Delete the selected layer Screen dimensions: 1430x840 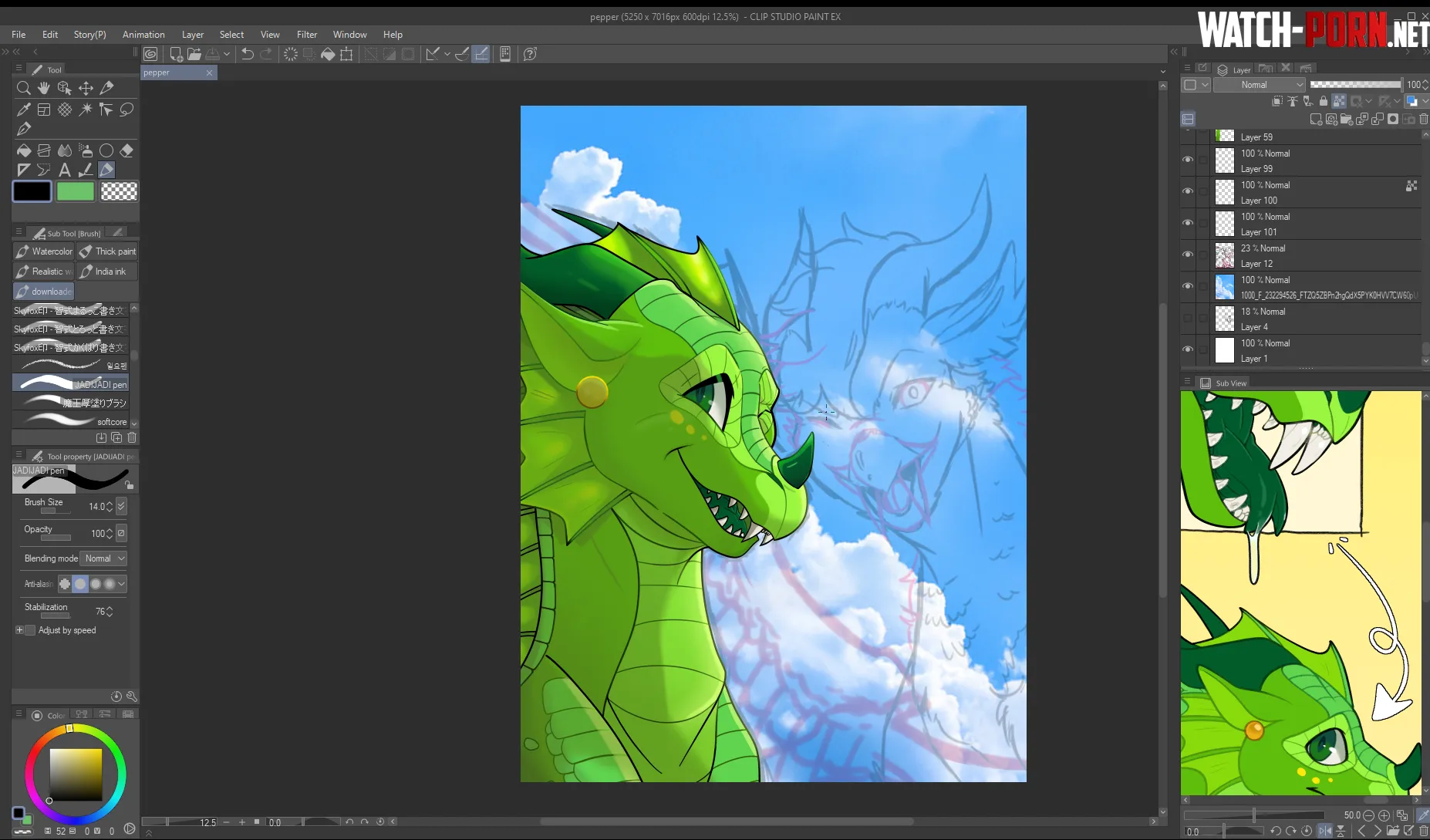[1424, 119]
